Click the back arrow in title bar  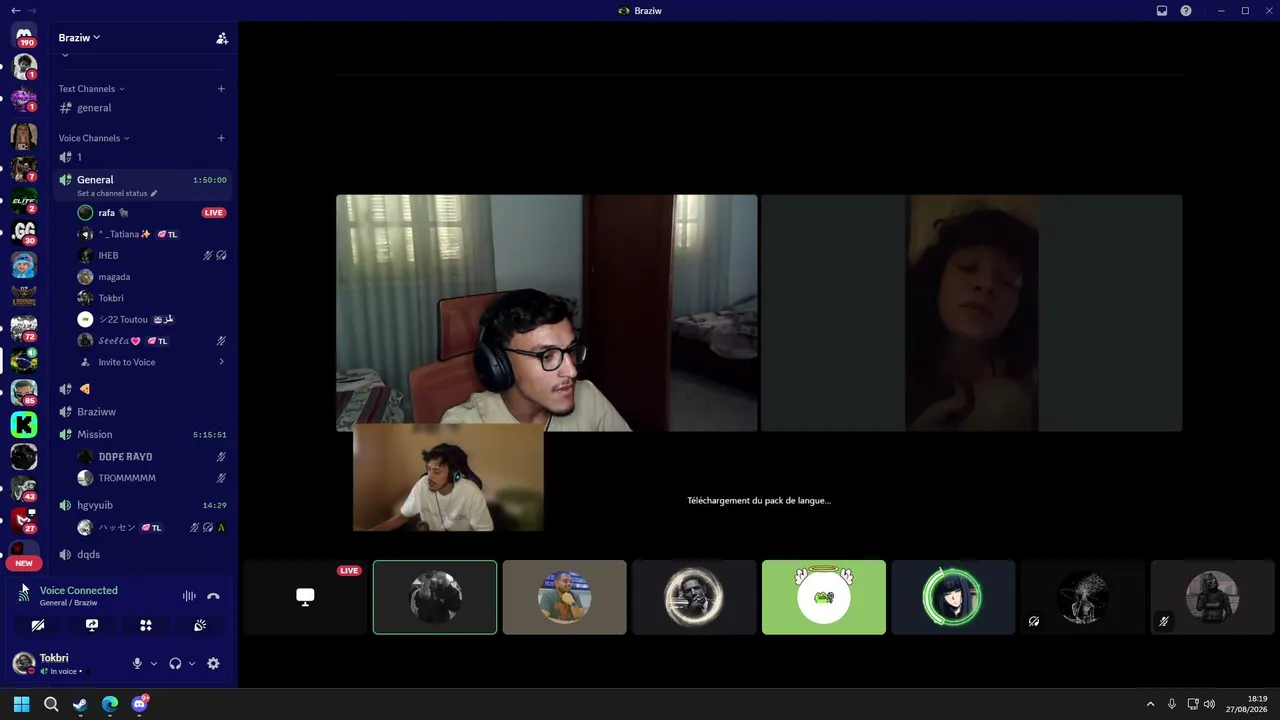[15, 10]
